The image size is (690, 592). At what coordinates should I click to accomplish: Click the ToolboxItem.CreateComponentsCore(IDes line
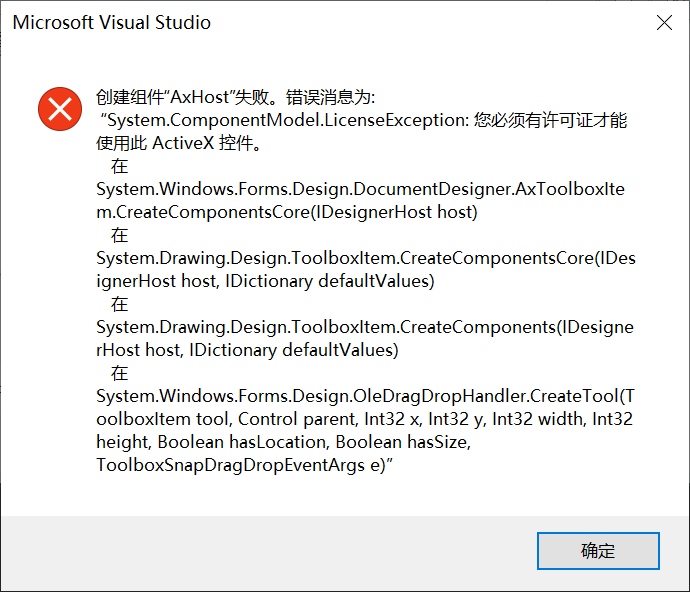point(366,258)
